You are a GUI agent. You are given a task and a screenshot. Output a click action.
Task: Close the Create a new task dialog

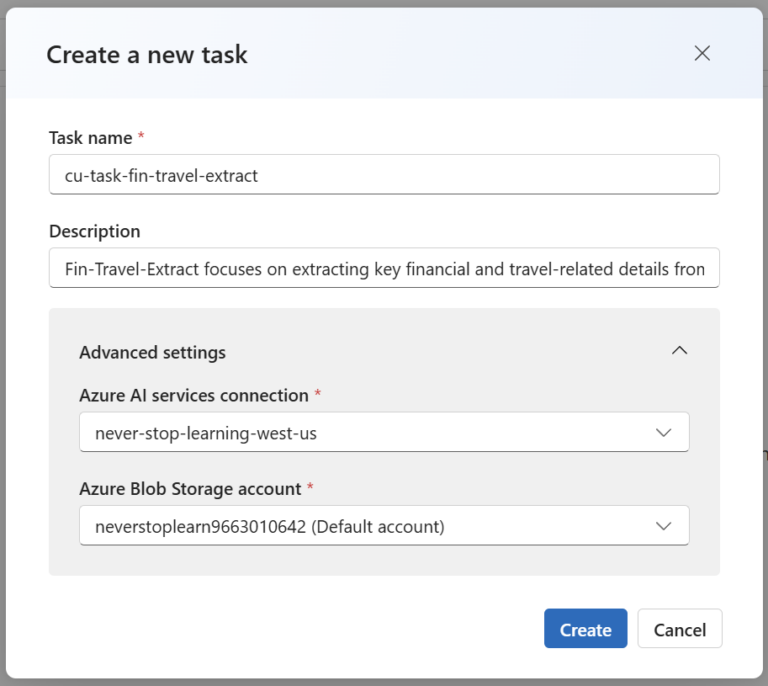[x=702, y=53]
